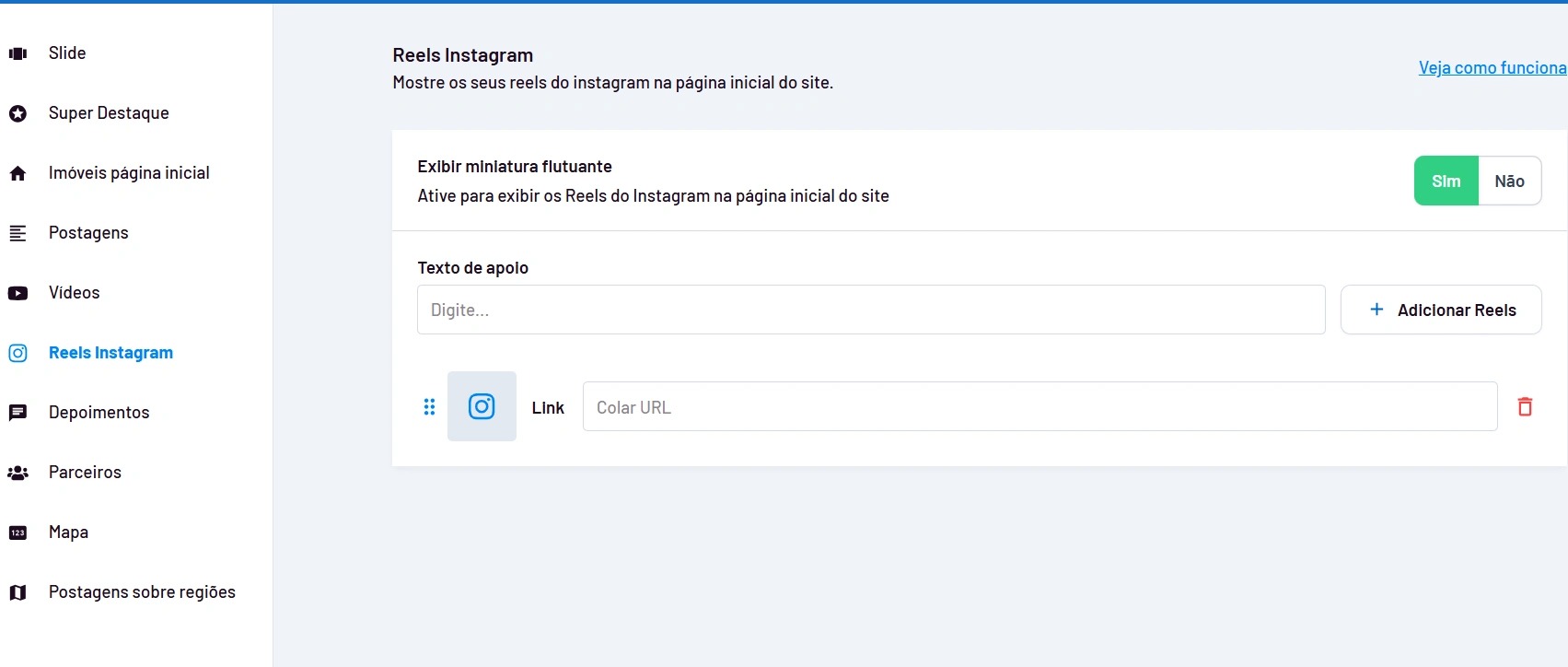Click the Link label text
Image resolution: width=1568 pixels, height=667 pixels.
pos(548,407)
